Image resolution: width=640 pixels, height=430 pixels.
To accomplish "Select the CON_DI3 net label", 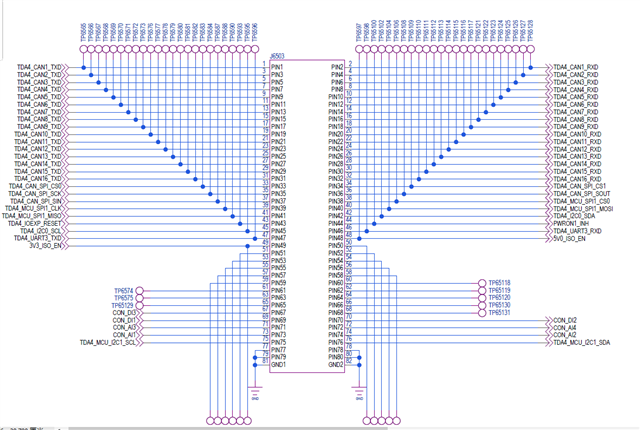I will pos(124,313).
